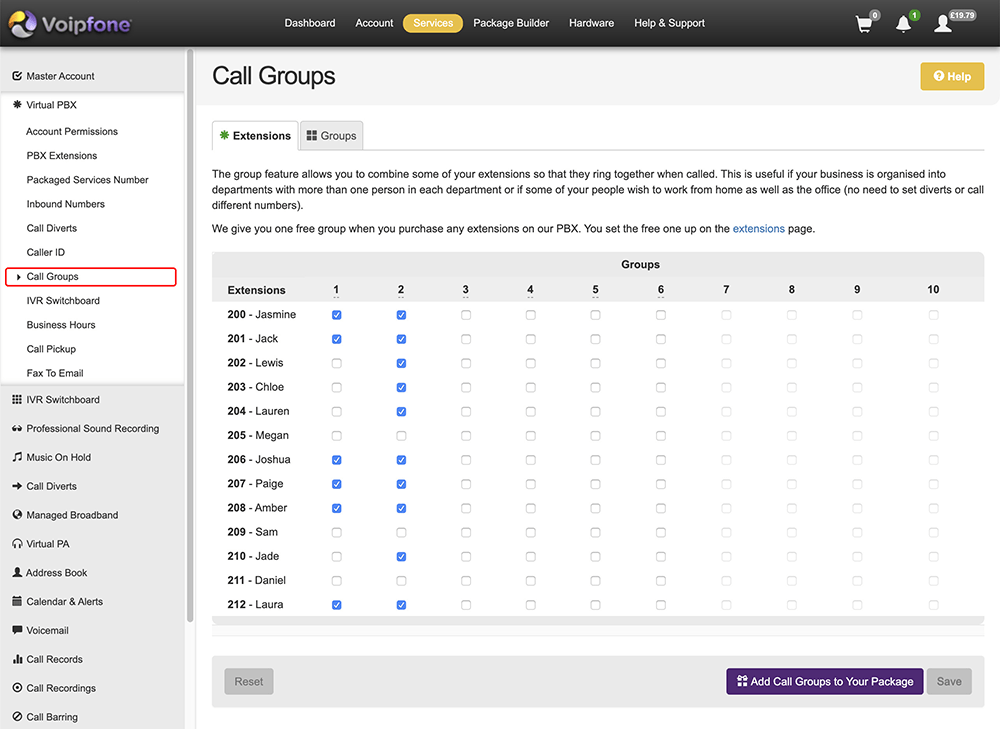Image resolution: width=1000 pixels, height=729 pixels.
Task: Click the Address Book person icon
Action: coord(17,573)
